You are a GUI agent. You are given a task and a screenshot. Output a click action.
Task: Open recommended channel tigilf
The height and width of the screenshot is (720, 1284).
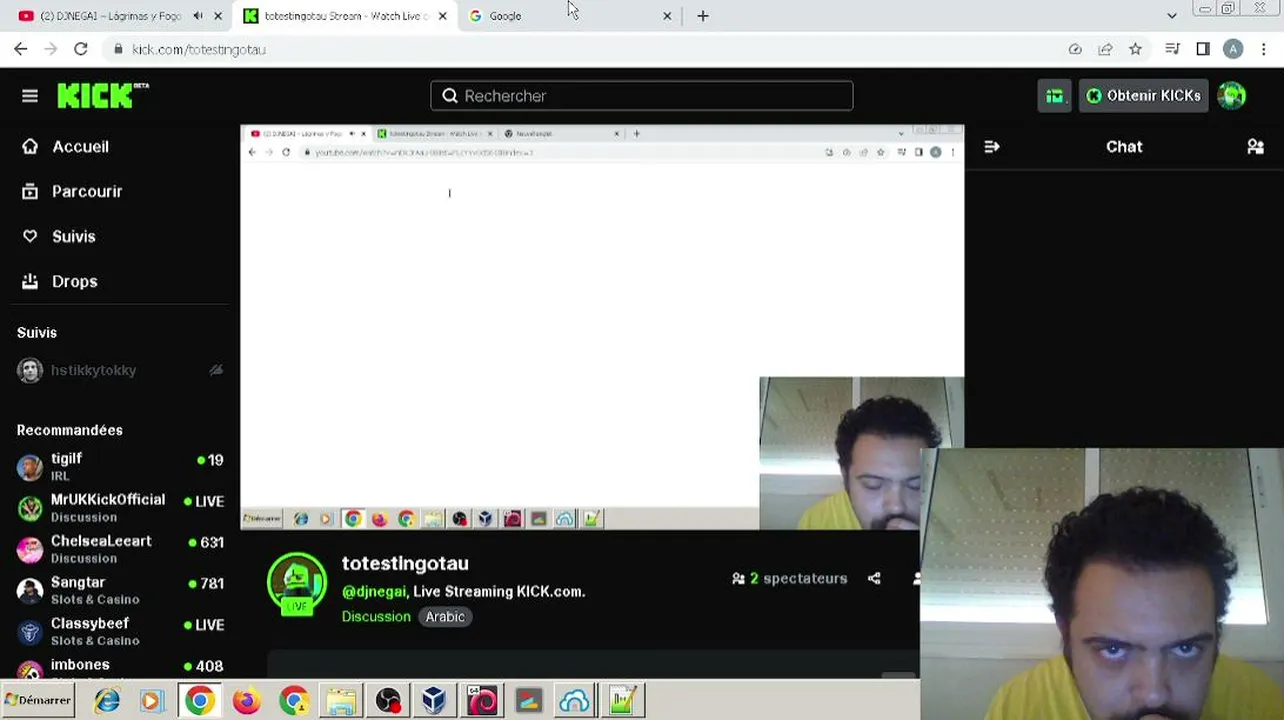[x=120, y=467]
